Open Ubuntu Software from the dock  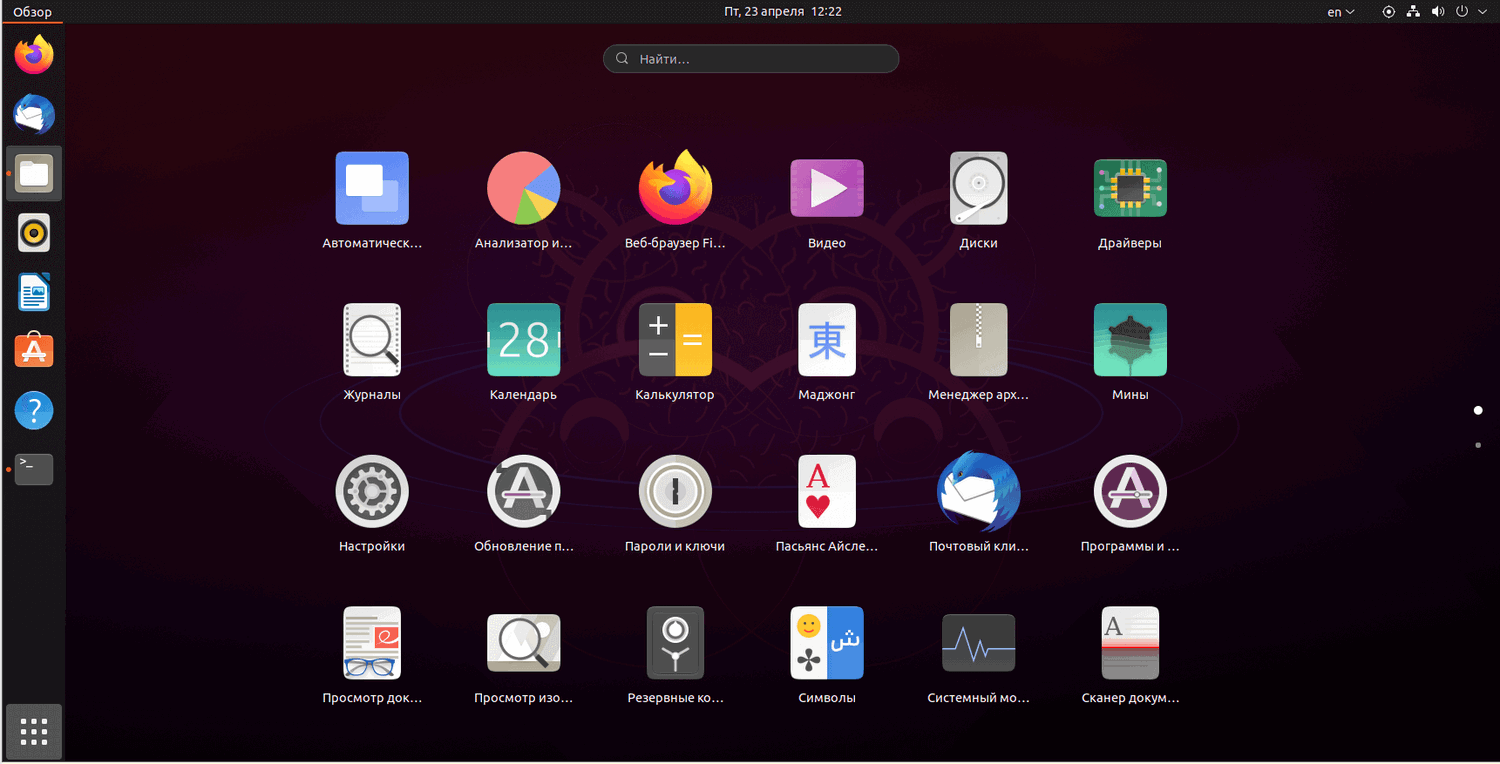[34, 351]
